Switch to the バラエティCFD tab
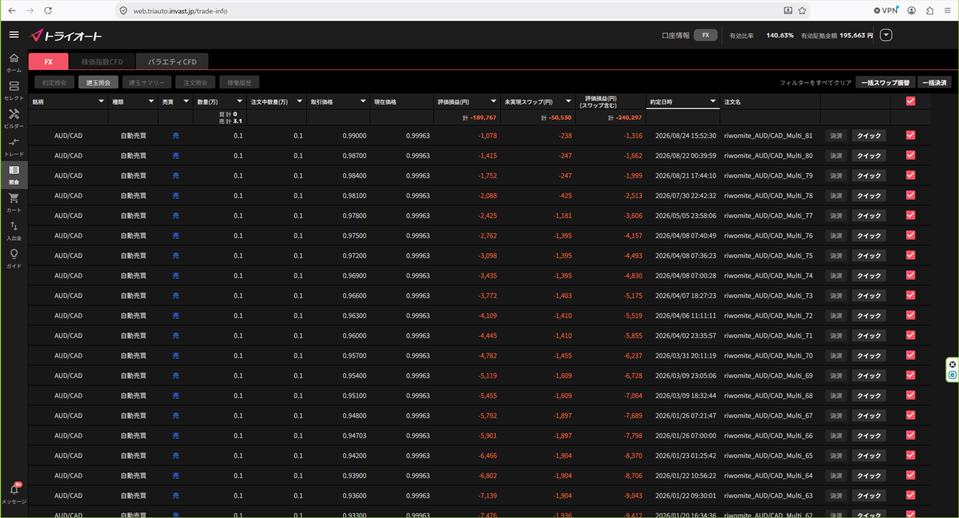Image resolution: width=959 pixels, height=518 pixels. [172, 62]
